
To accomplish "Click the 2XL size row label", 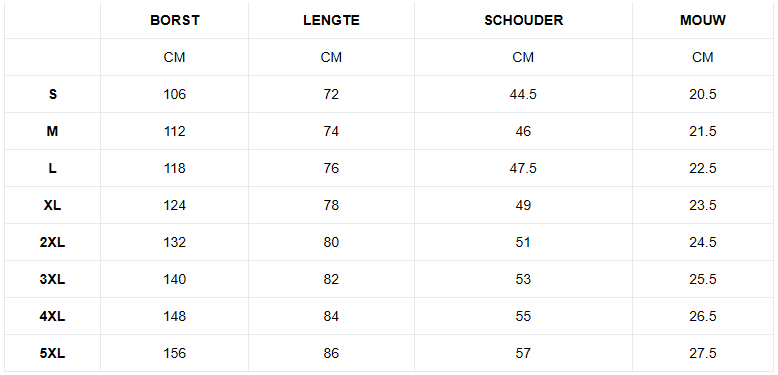I will 53,242.
